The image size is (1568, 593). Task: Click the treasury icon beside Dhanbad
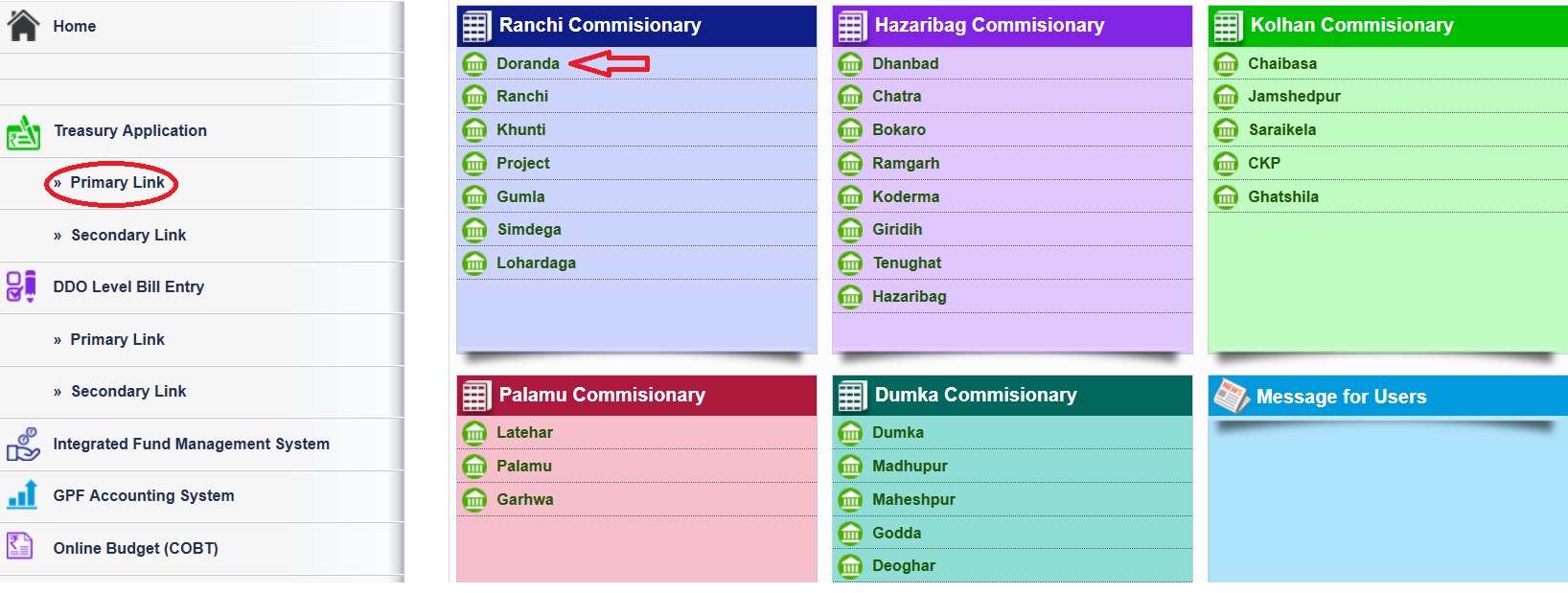850,64
